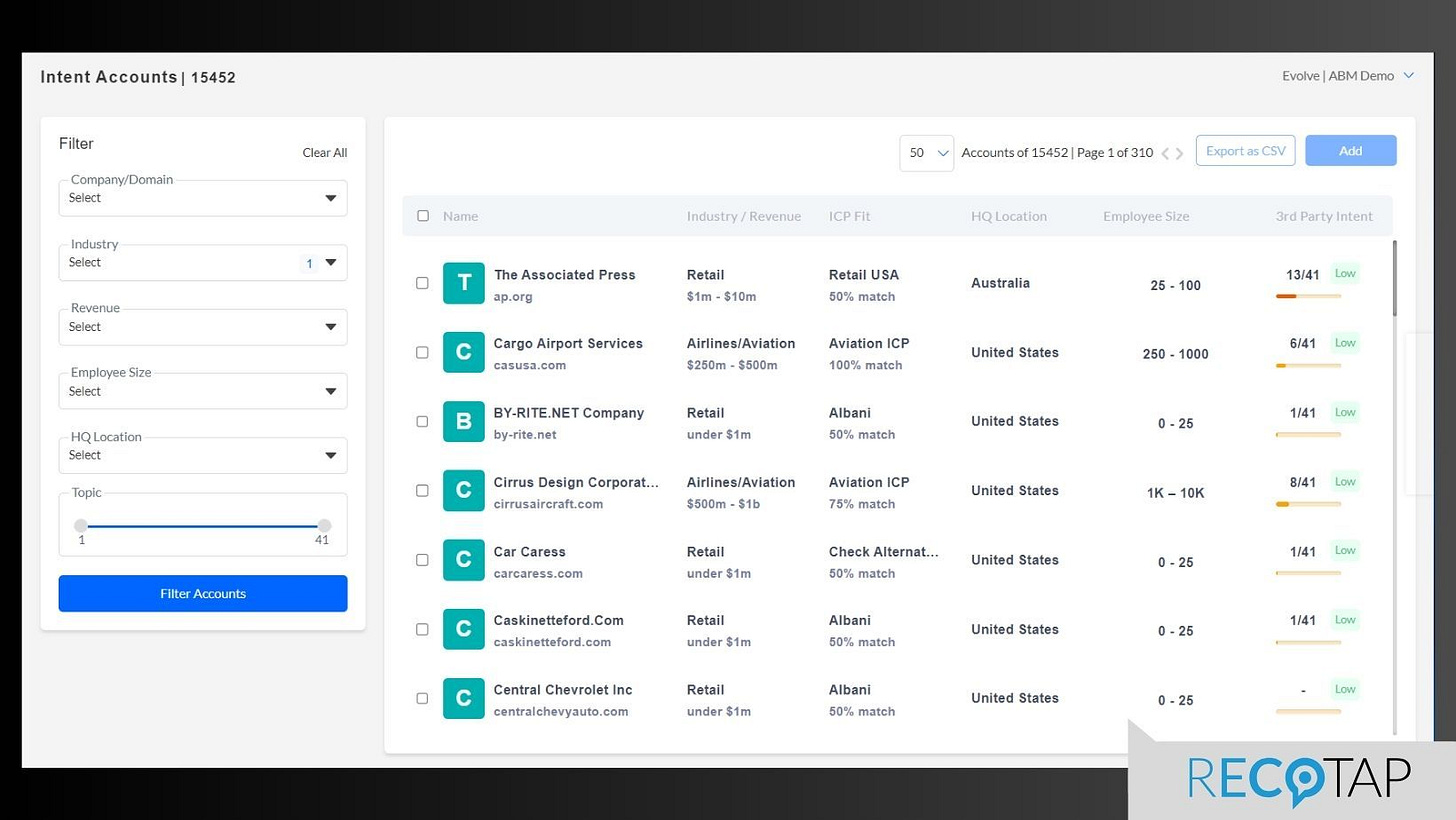The image size is (1456, 820).
Task: Click centralchevyauto.com domain text
Action: click(561, 712)
